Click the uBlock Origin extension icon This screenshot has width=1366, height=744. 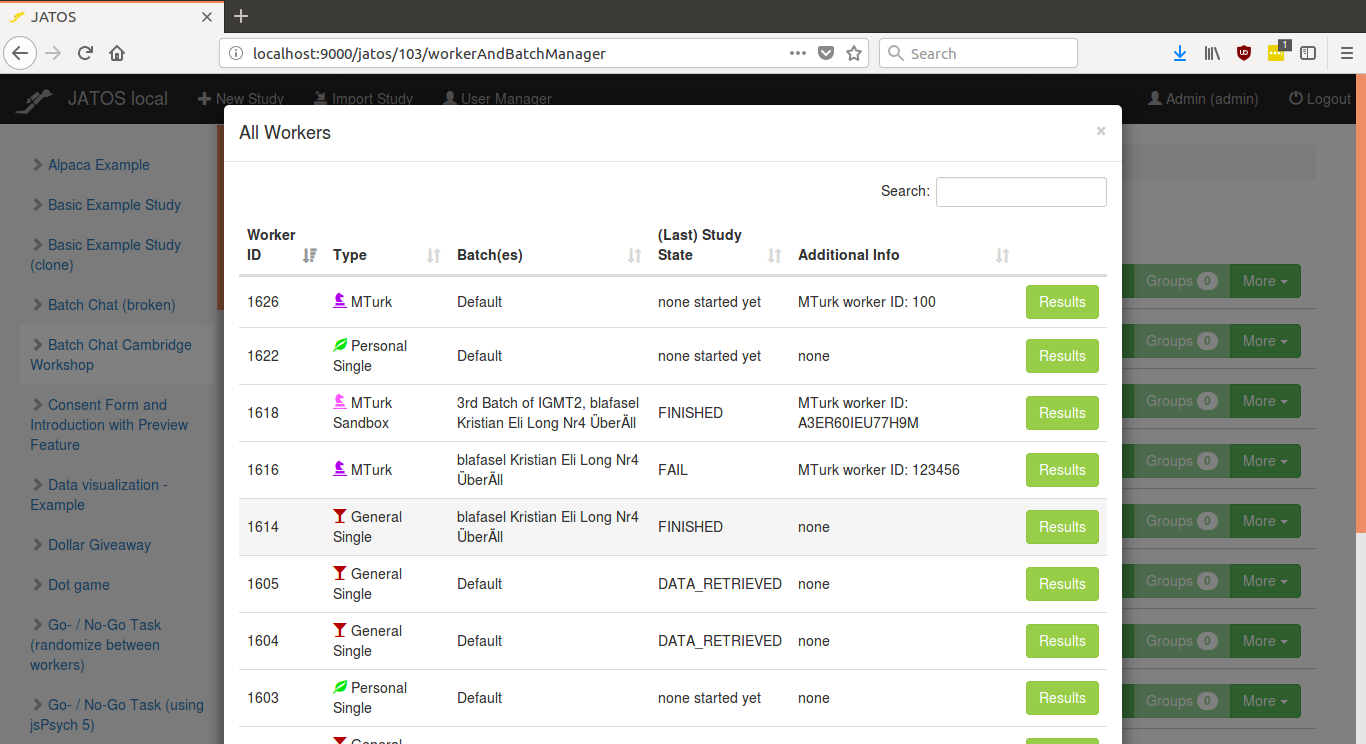point(1244,53)
